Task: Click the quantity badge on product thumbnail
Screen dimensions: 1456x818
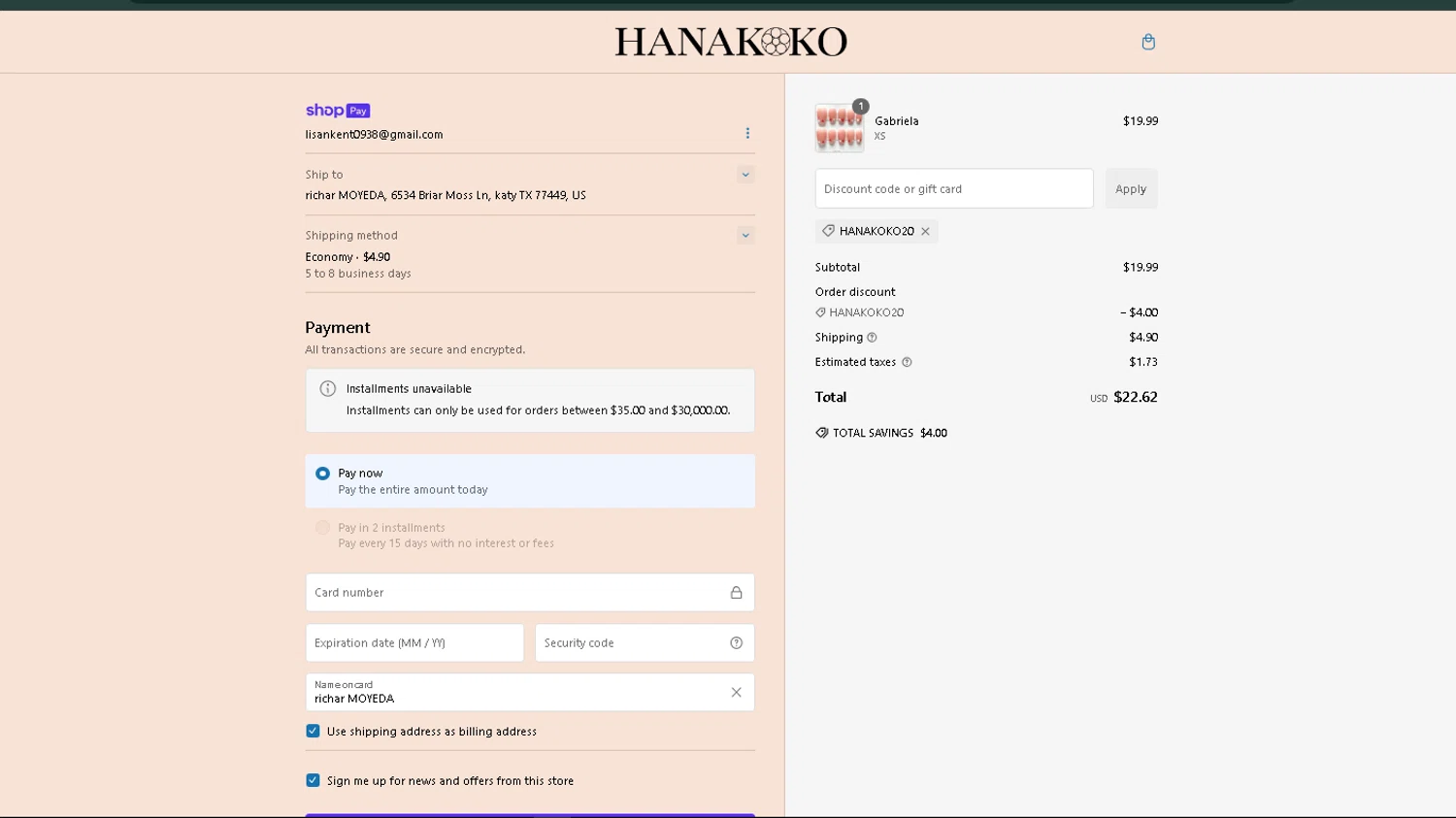Action: 861,107
